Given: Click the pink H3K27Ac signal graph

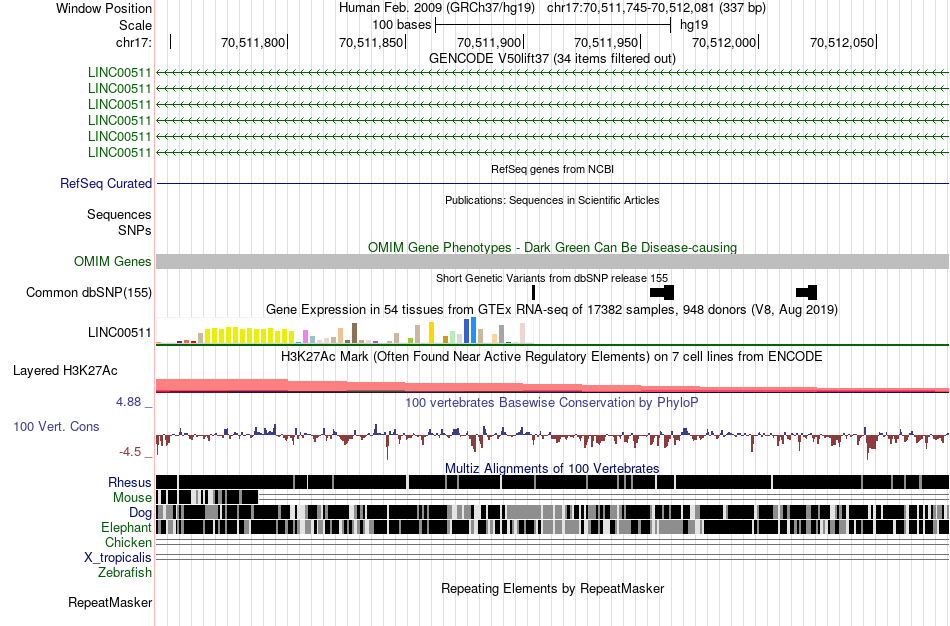Looking at the screenshot, I should tap(553, 386).
